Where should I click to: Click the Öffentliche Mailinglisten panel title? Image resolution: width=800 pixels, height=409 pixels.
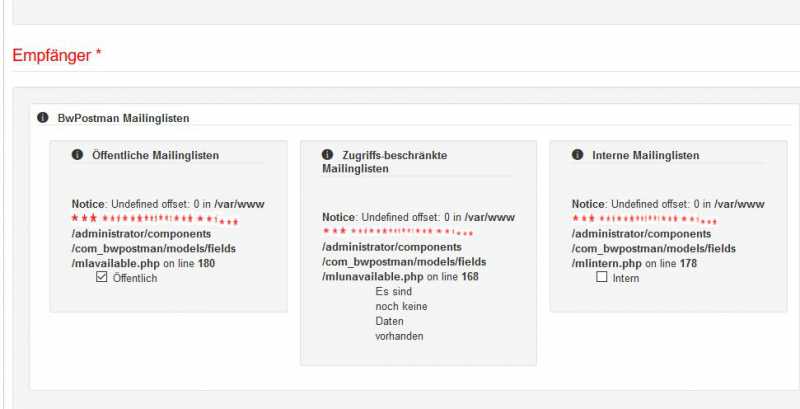coord(155,155)
